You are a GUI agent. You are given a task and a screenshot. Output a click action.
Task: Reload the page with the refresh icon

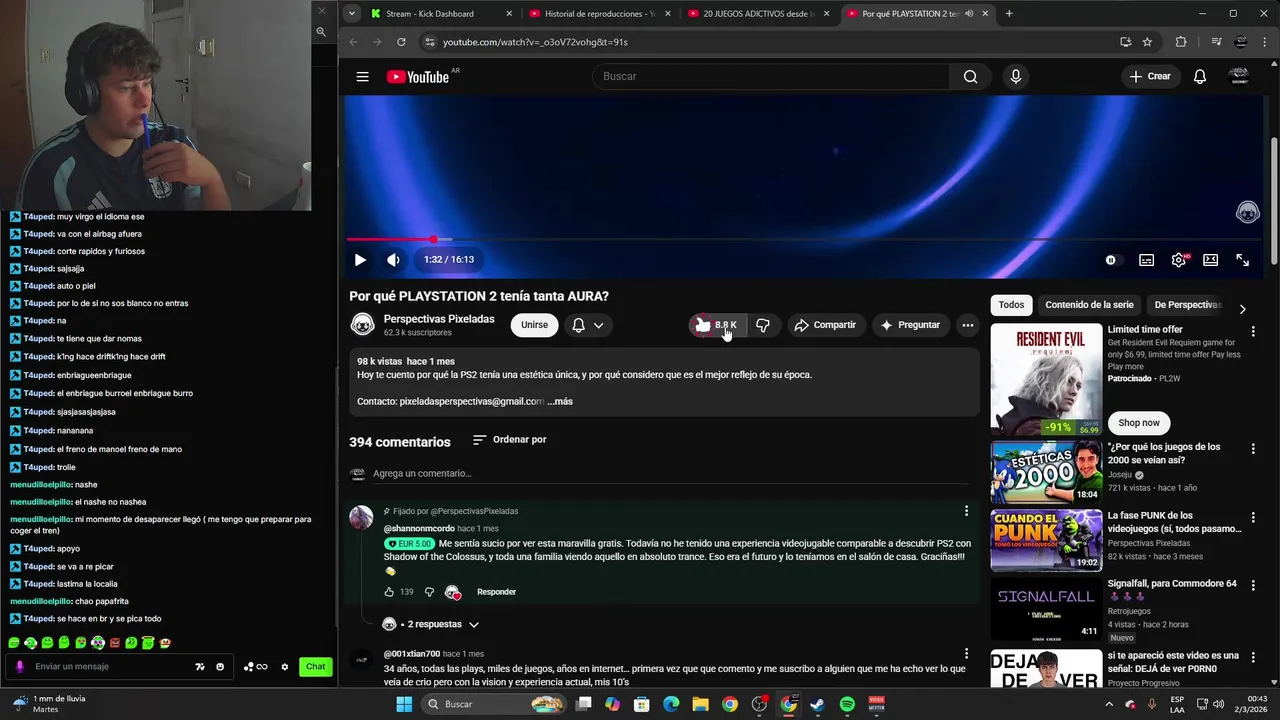click(401, 42)
